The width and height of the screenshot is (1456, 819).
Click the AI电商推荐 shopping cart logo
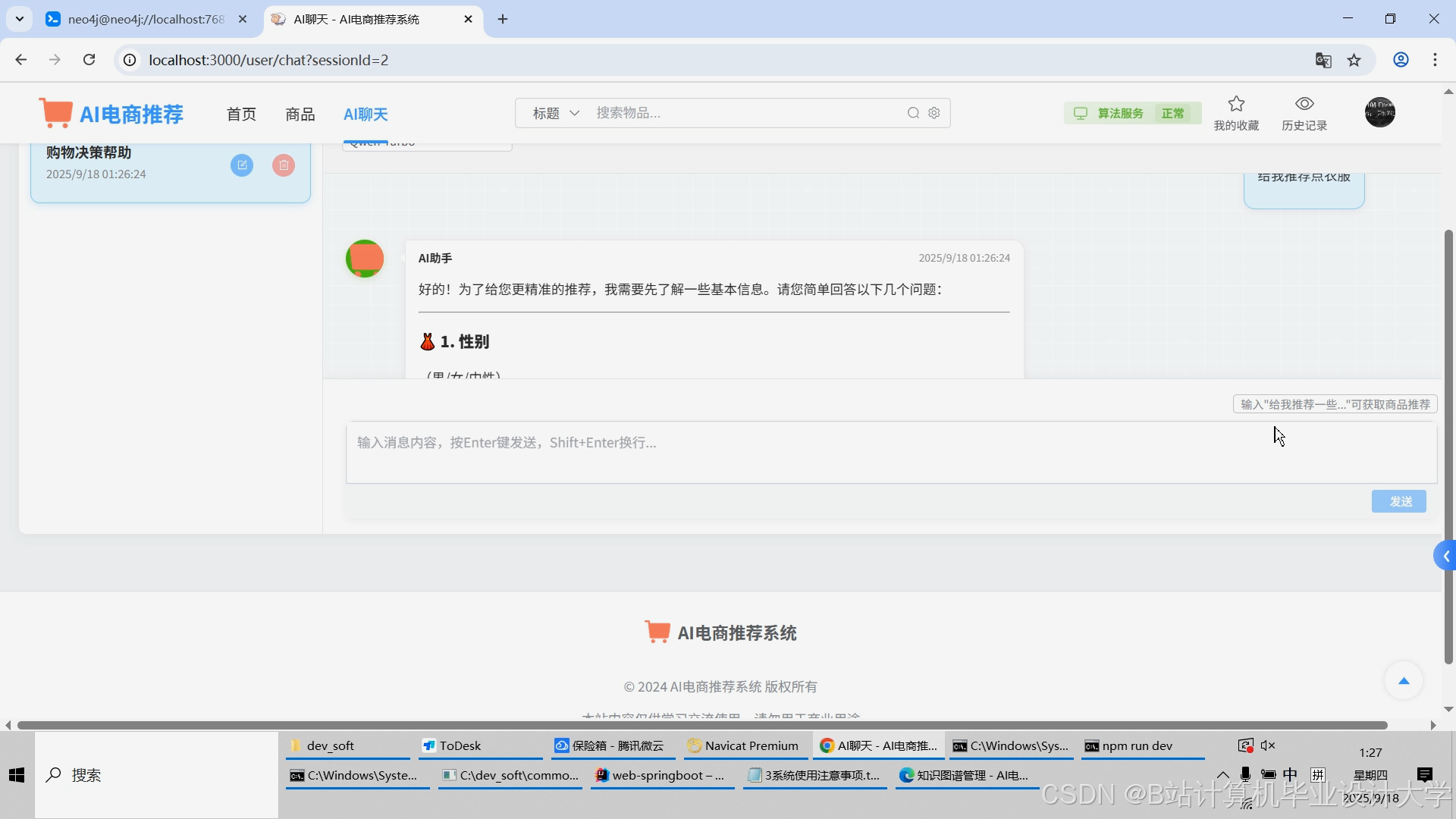click(x=56, y=114)
